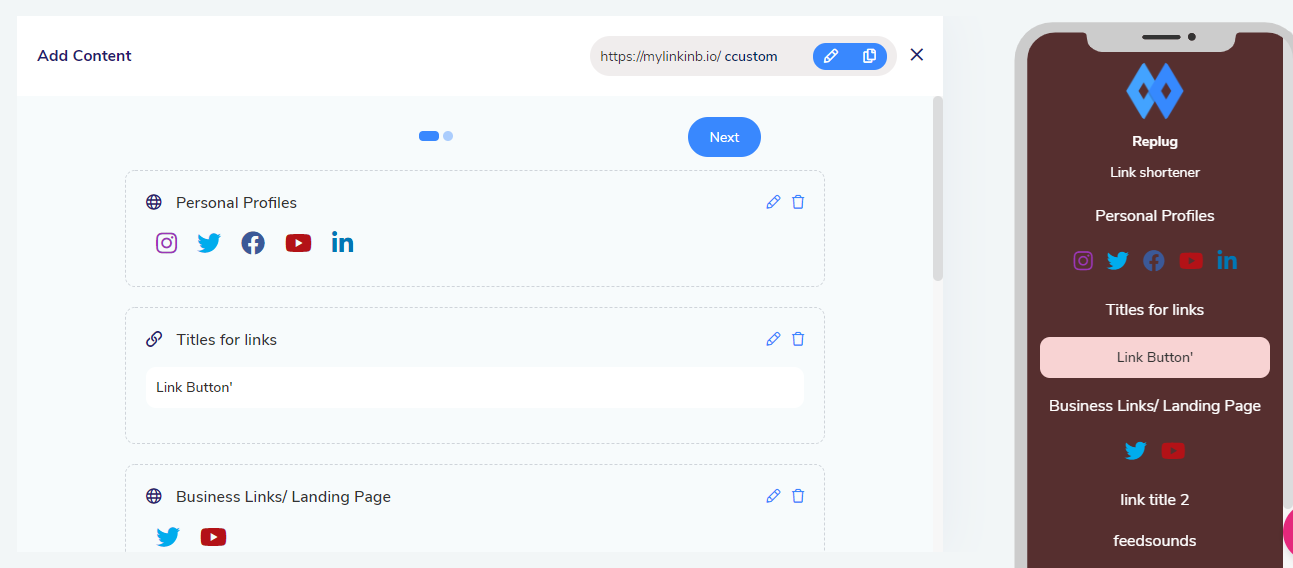Select the first step indicator pill

pyautogui.click(x=429, y=136)
